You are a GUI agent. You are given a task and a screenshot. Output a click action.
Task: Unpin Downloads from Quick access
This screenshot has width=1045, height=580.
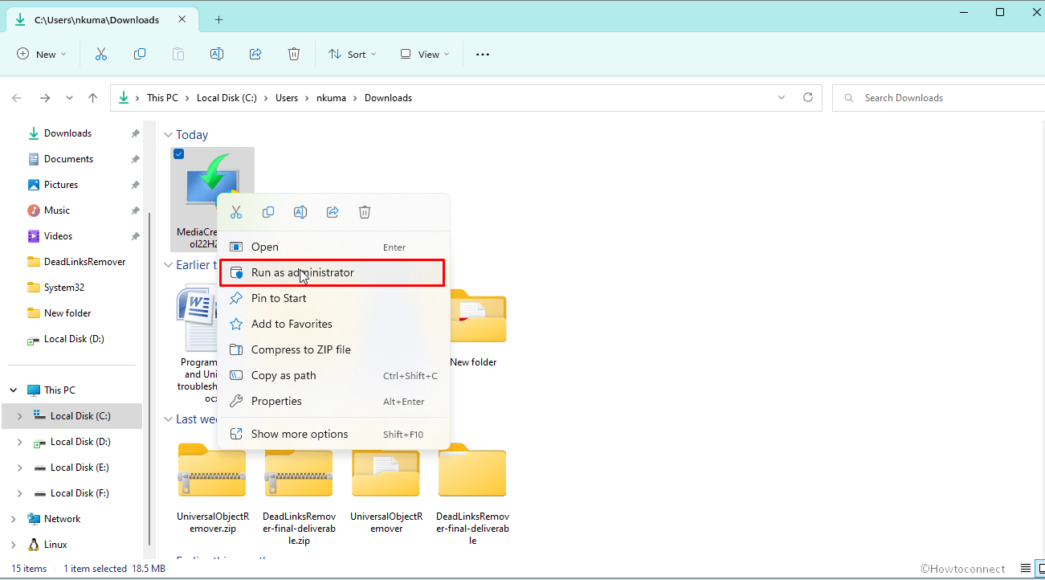[135, 133]
